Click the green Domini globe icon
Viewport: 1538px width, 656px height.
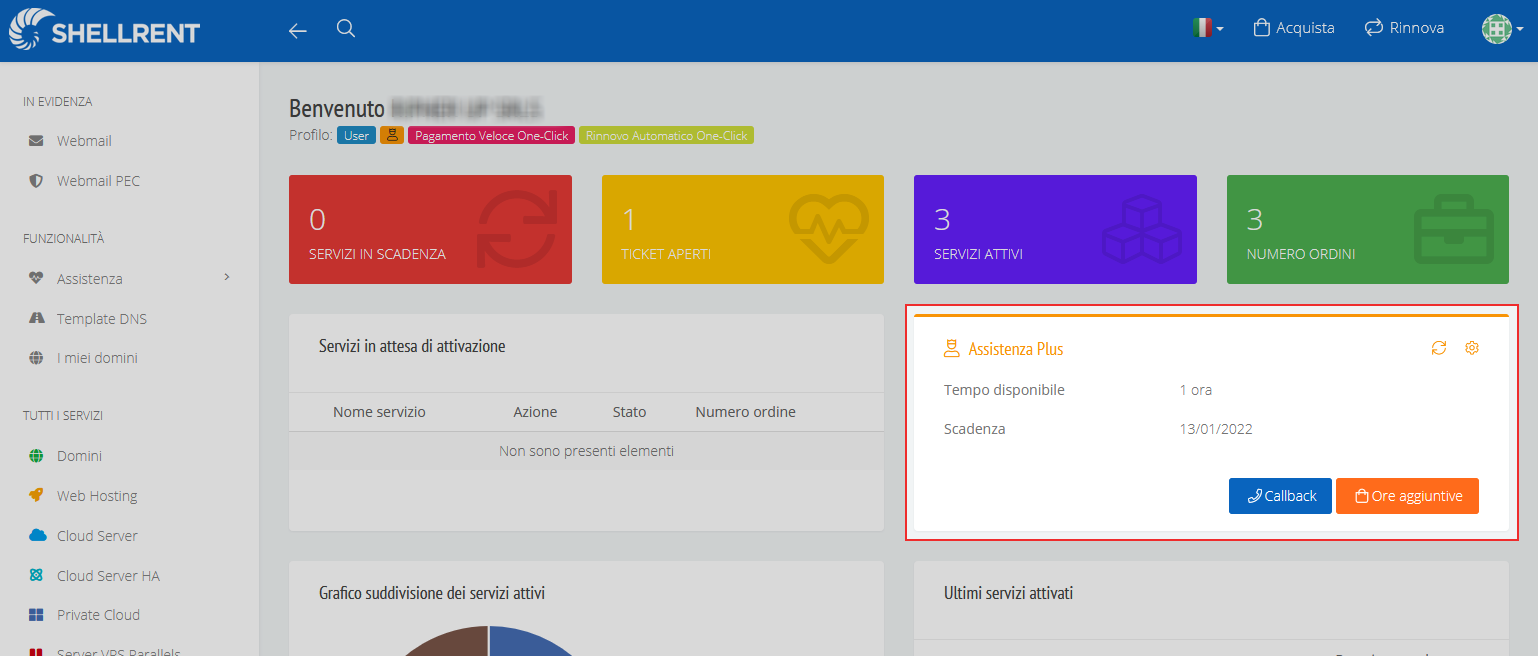(36, 456)
